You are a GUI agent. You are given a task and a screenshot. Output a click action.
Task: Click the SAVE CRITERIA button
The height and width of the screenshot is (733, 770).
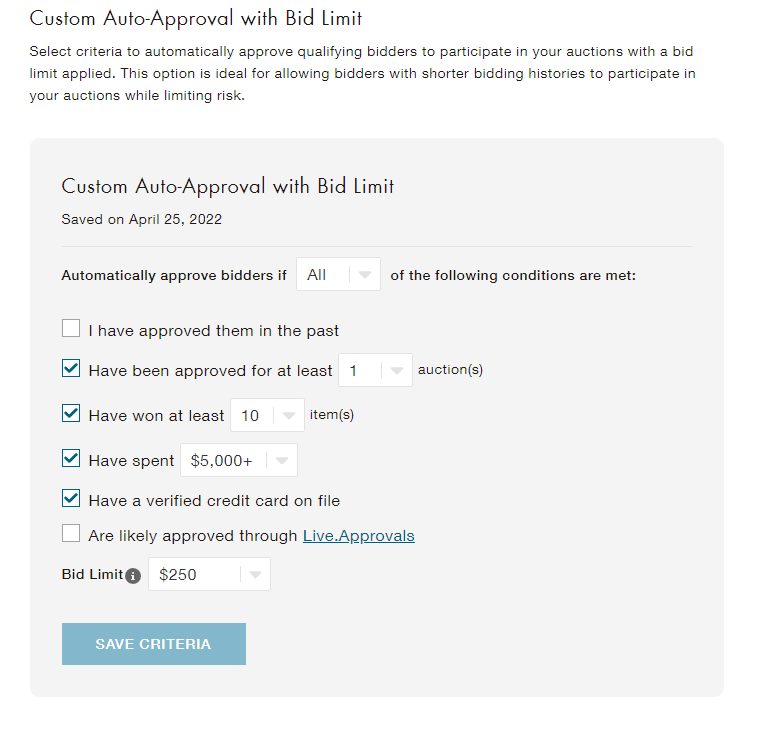[x=154, y=644]
